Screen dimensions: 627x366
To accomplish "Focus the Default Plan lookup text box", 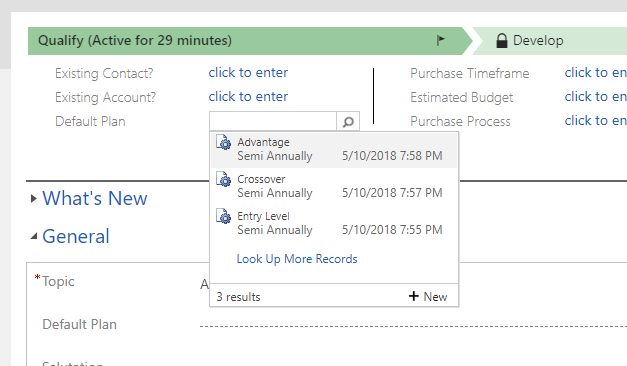I will 273,122.
